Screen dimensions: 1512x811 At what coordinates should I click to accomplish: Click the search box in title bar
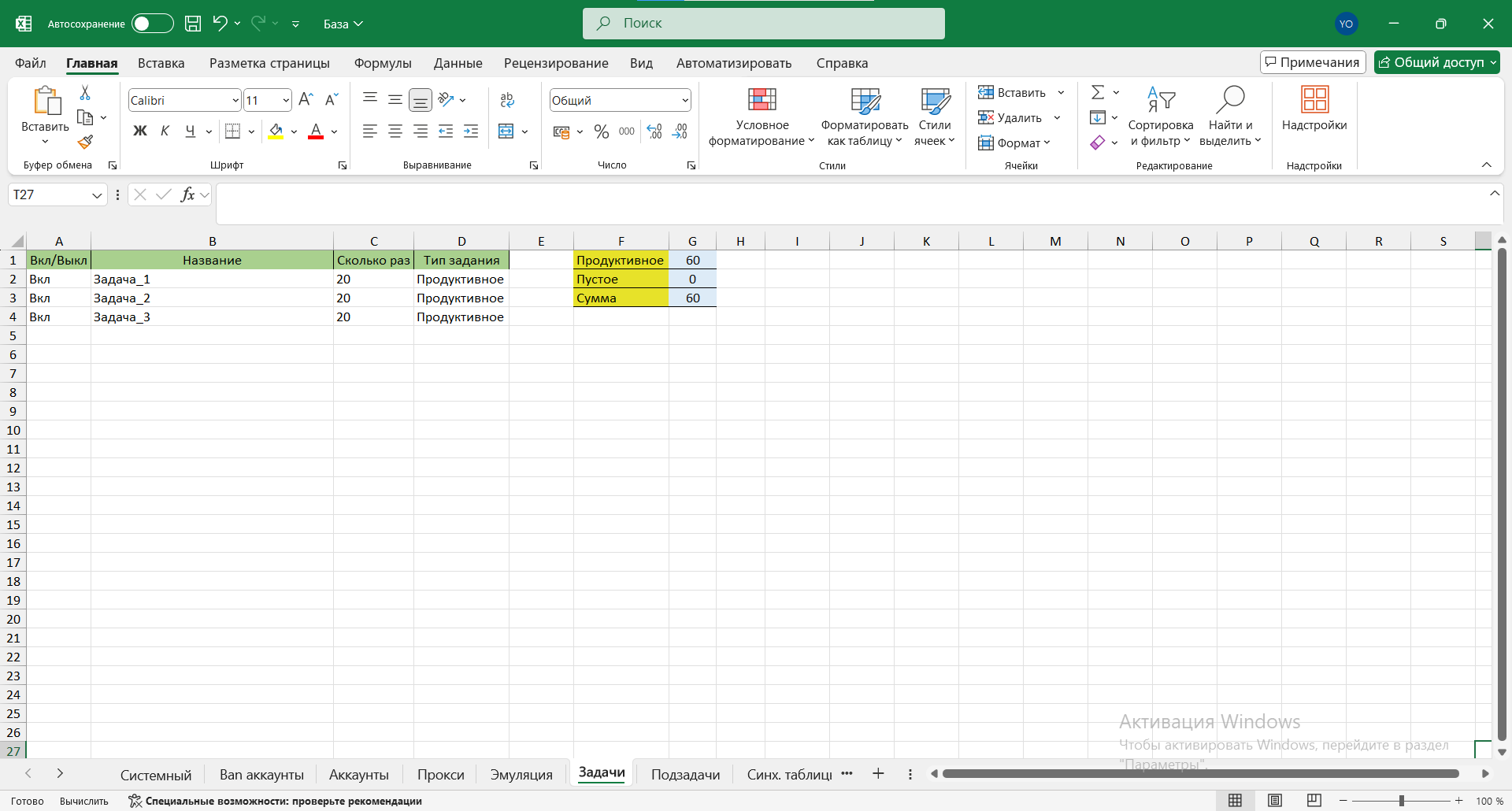pos(764,24)
